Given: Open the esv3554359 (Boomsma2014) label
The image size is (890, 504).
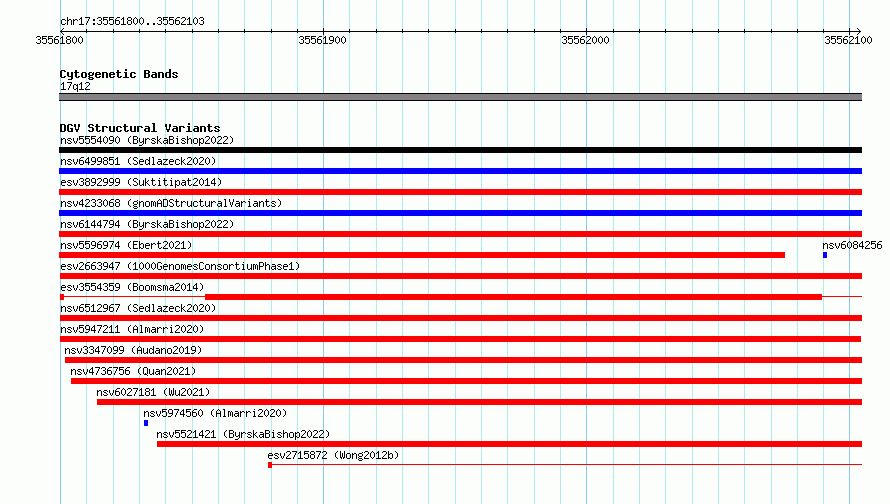Looking at the screenshot, I should click(132, 287).
